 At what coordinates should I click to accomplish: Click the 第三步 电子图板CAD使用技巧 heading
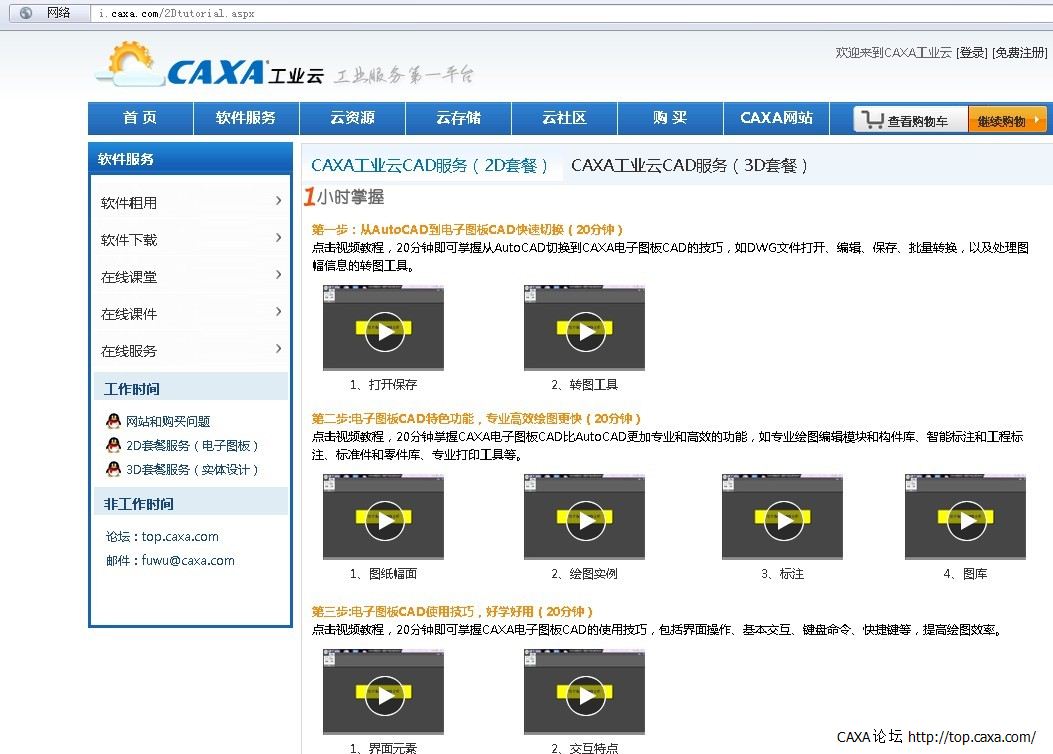point(452,612)
